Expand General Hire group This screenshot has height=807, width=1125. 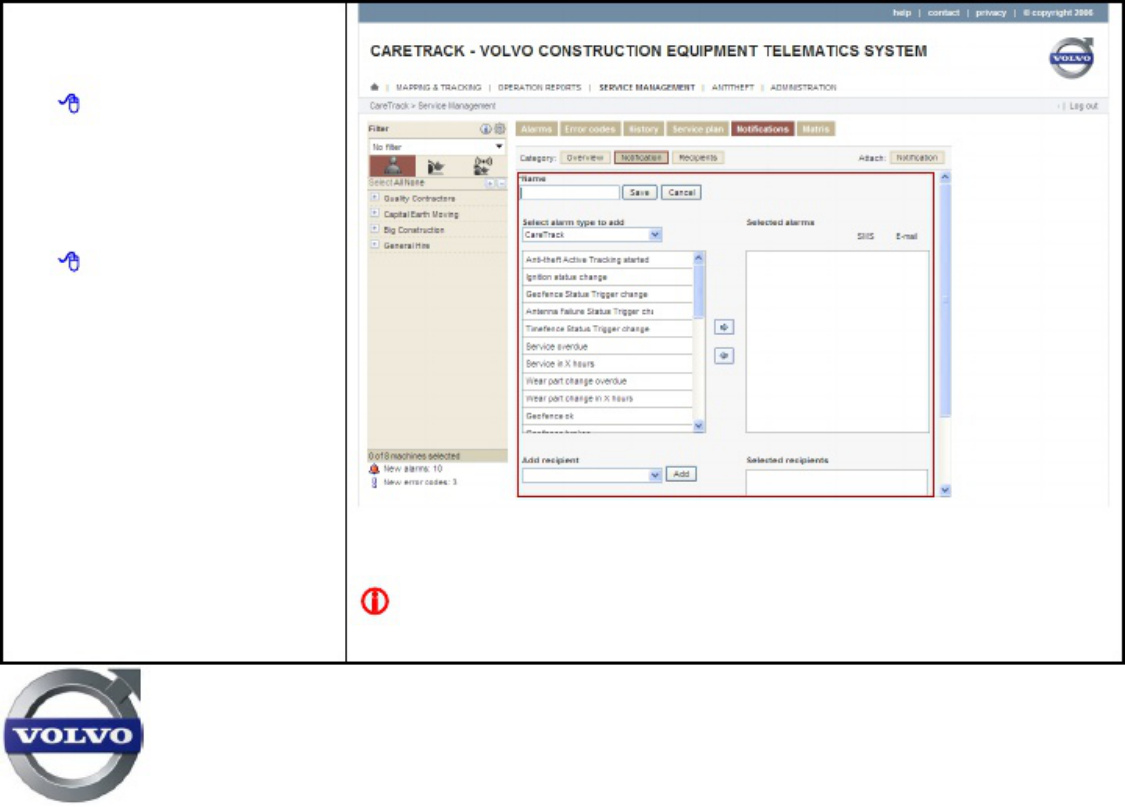(x=375, y=245)
